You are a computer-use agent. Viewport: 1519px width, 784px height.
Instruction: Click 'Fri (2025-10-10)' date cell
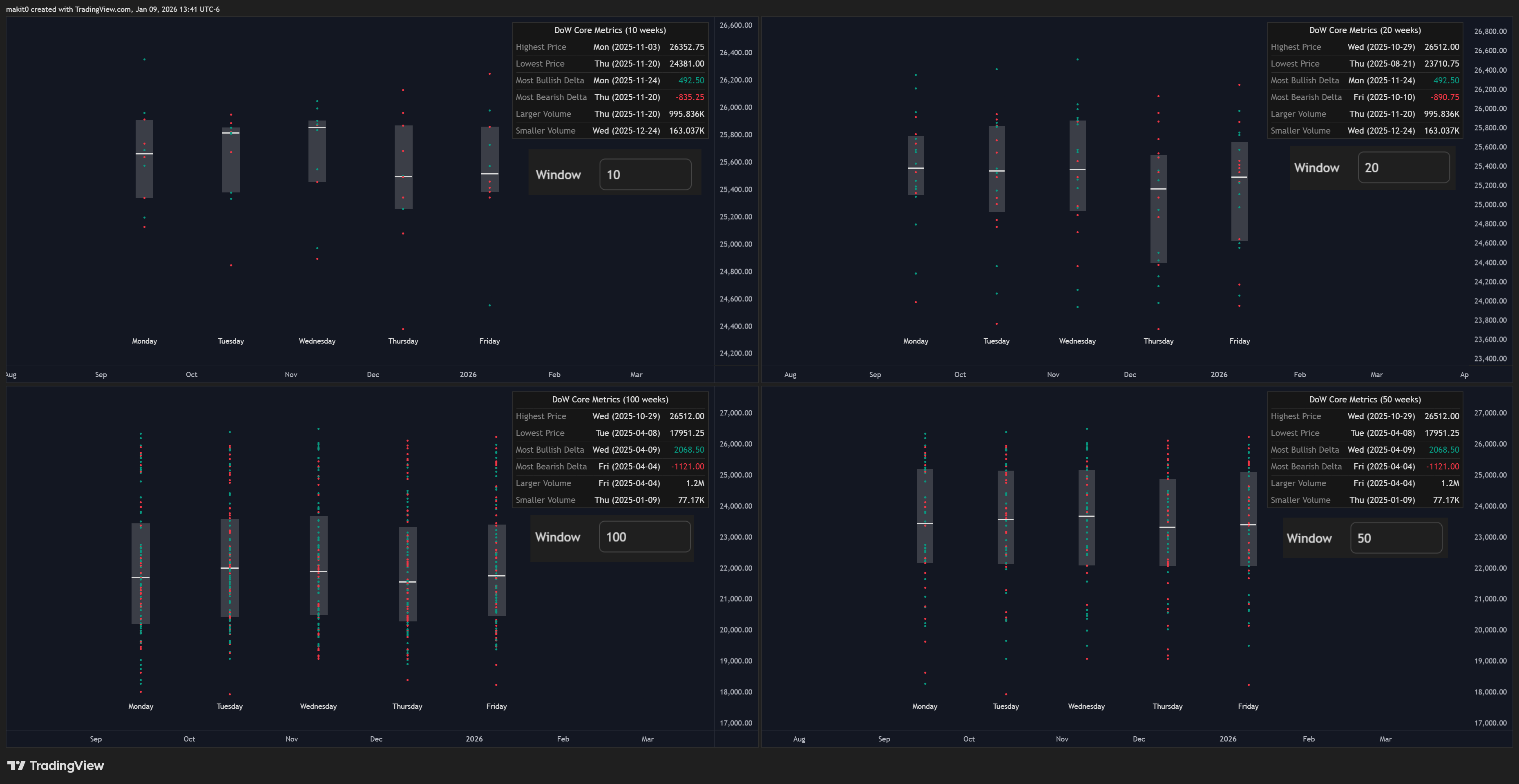[x=1384, y=97]
